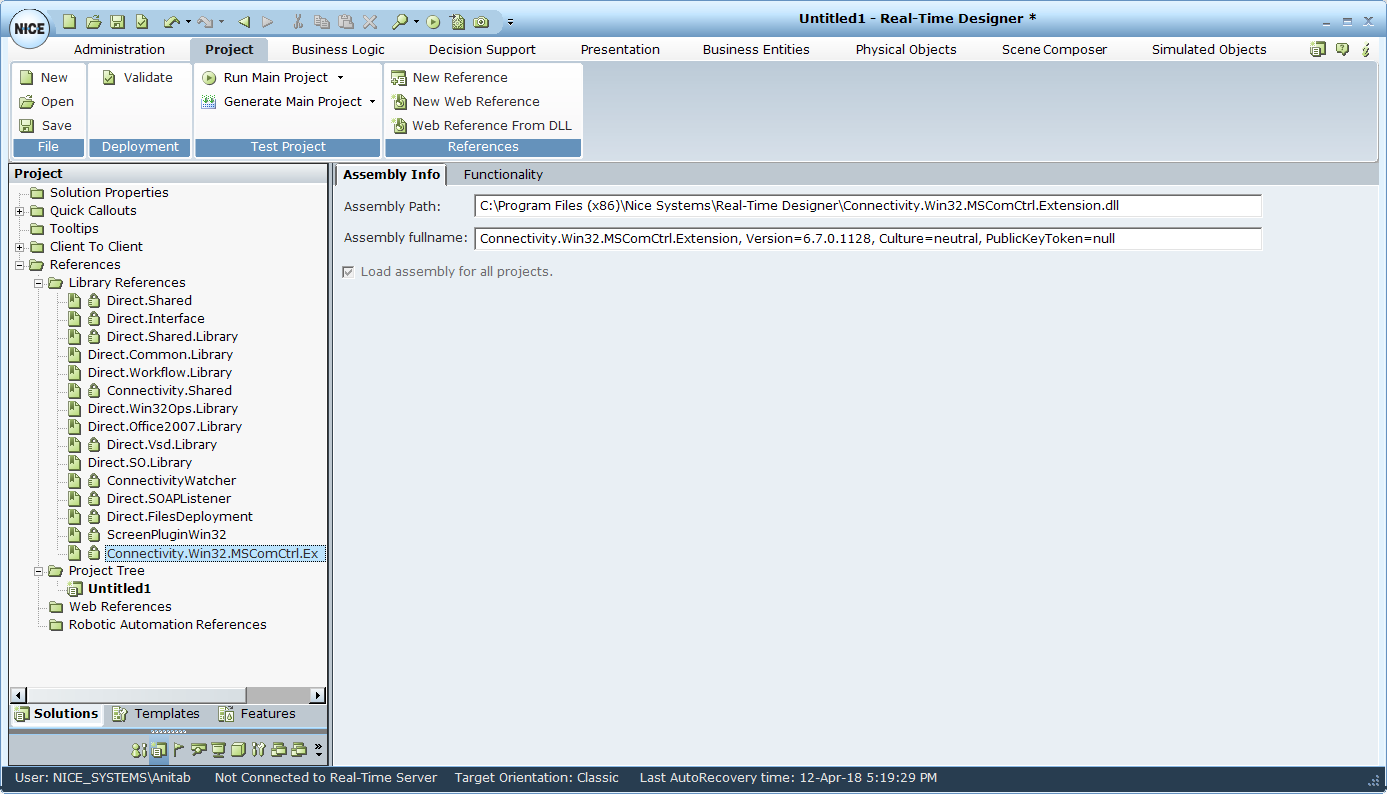
Task: Switch to the Business Logic ribbon tab
Action: (x=338, y=49)
